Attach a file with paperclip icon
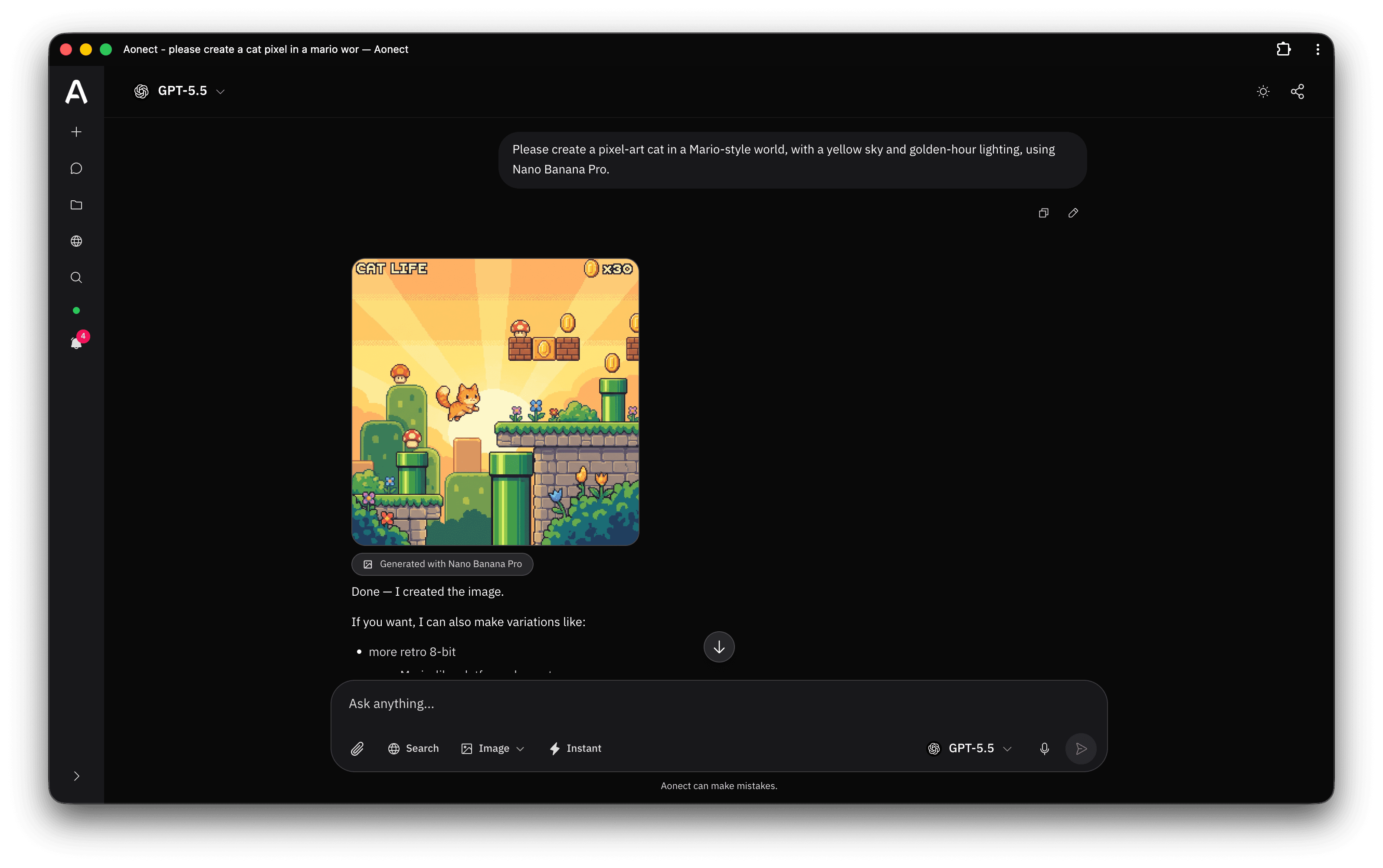The image size is (1383, 868). pos(357,749)
